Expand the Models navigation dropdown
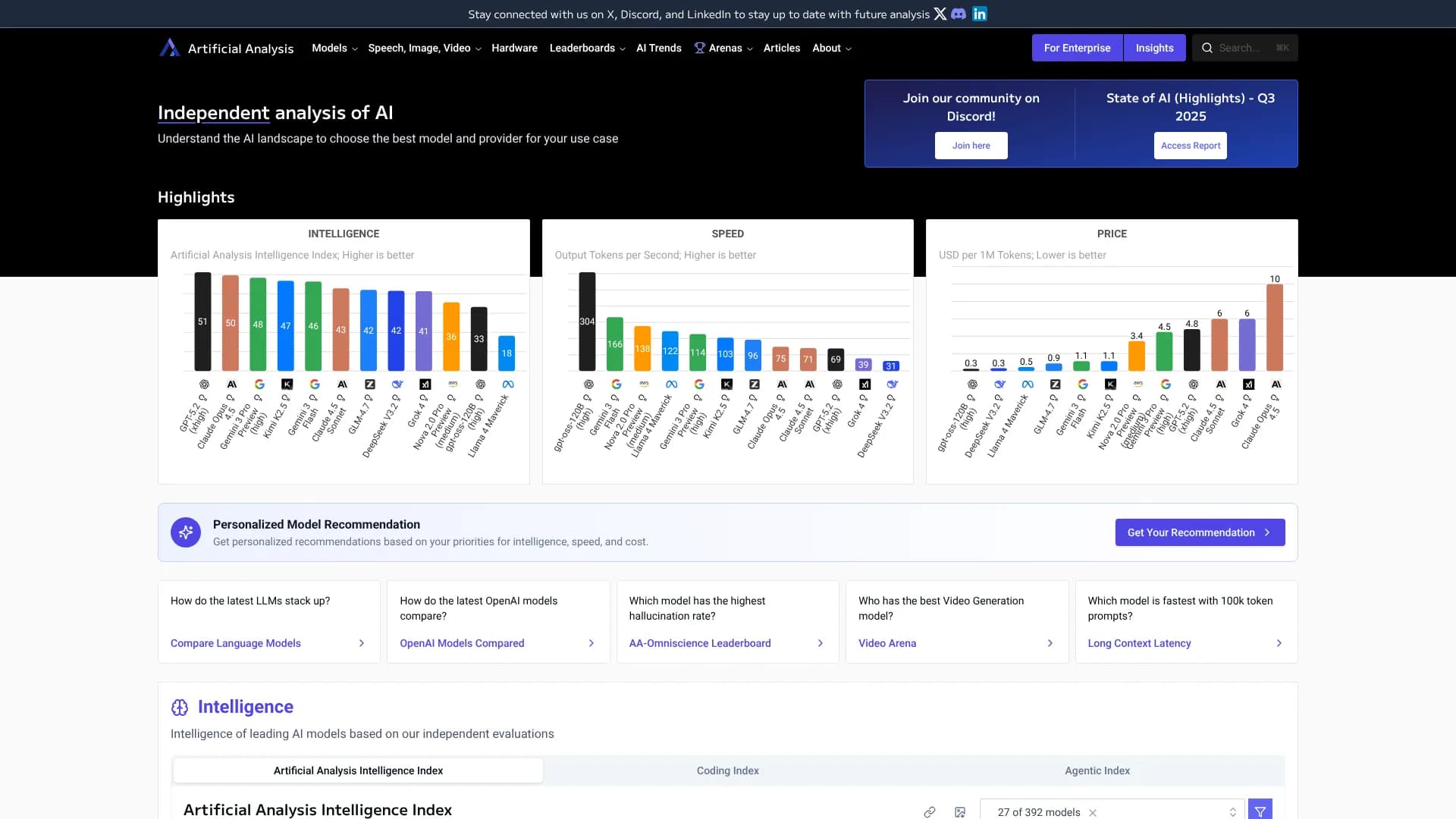The height and width of the screenshot is (819, 1456). (x=334, y=48)
